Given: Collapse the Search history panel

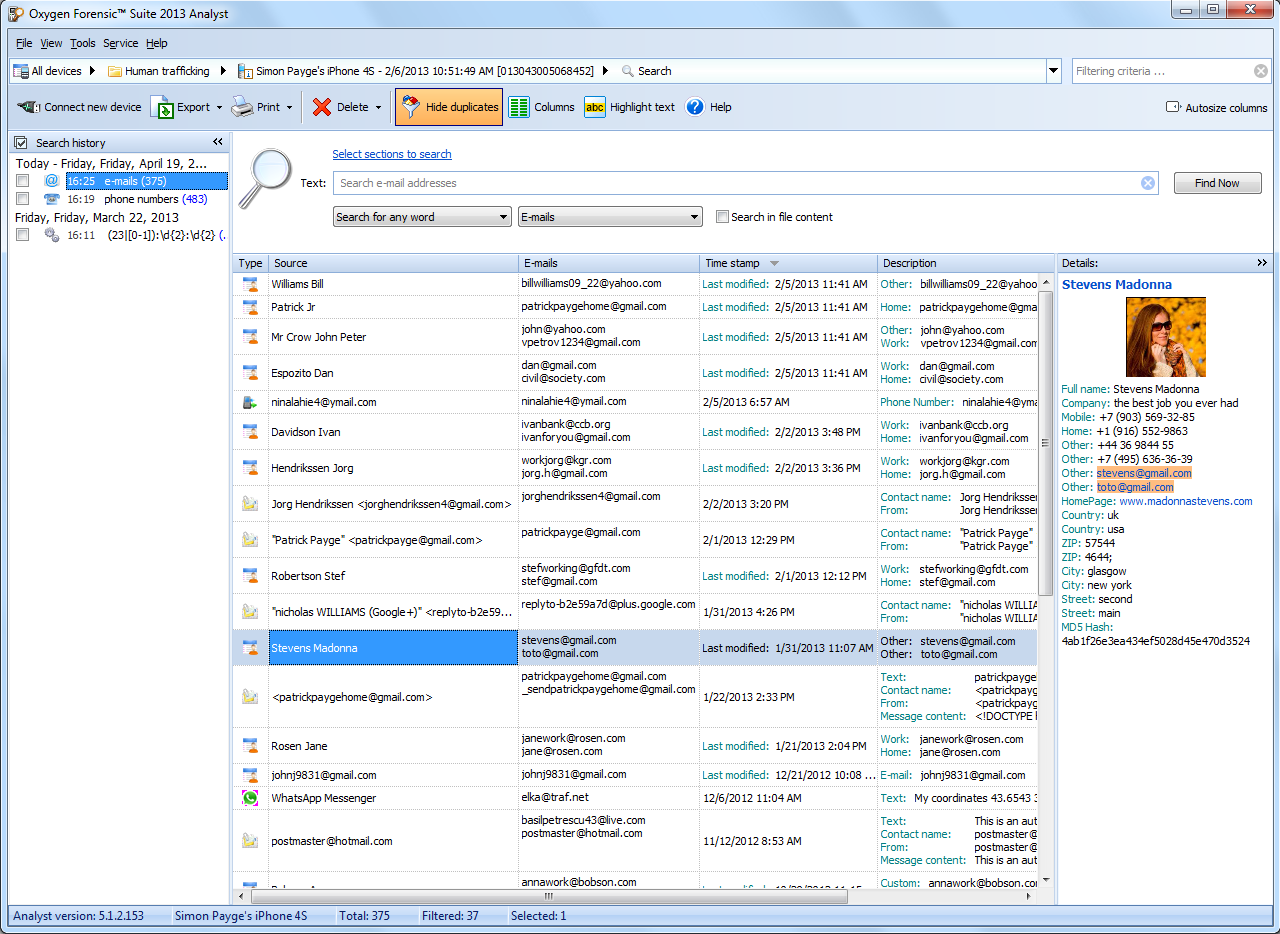Looking at the screenshot, I should point(218,142).
